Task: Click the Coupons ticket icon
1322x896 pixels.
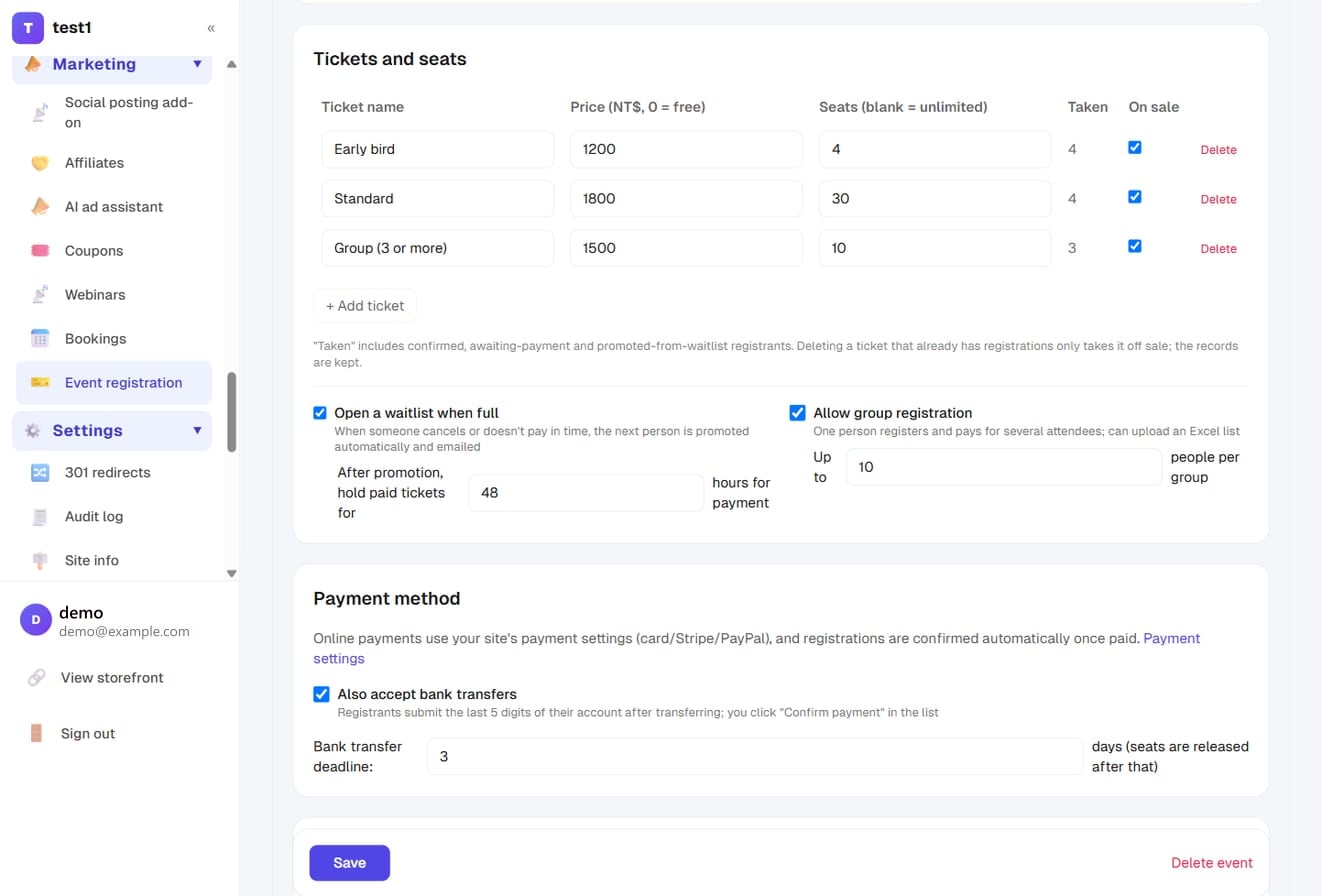Action: (x=40, y=251)
